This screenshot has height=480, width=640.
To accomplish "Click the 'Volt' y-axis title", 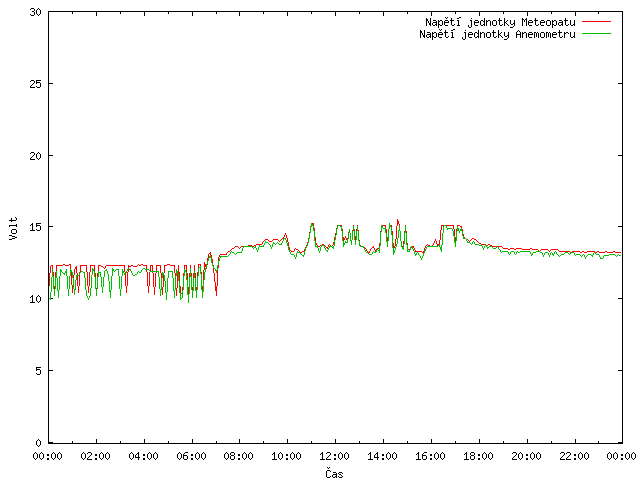I will 13,228.
